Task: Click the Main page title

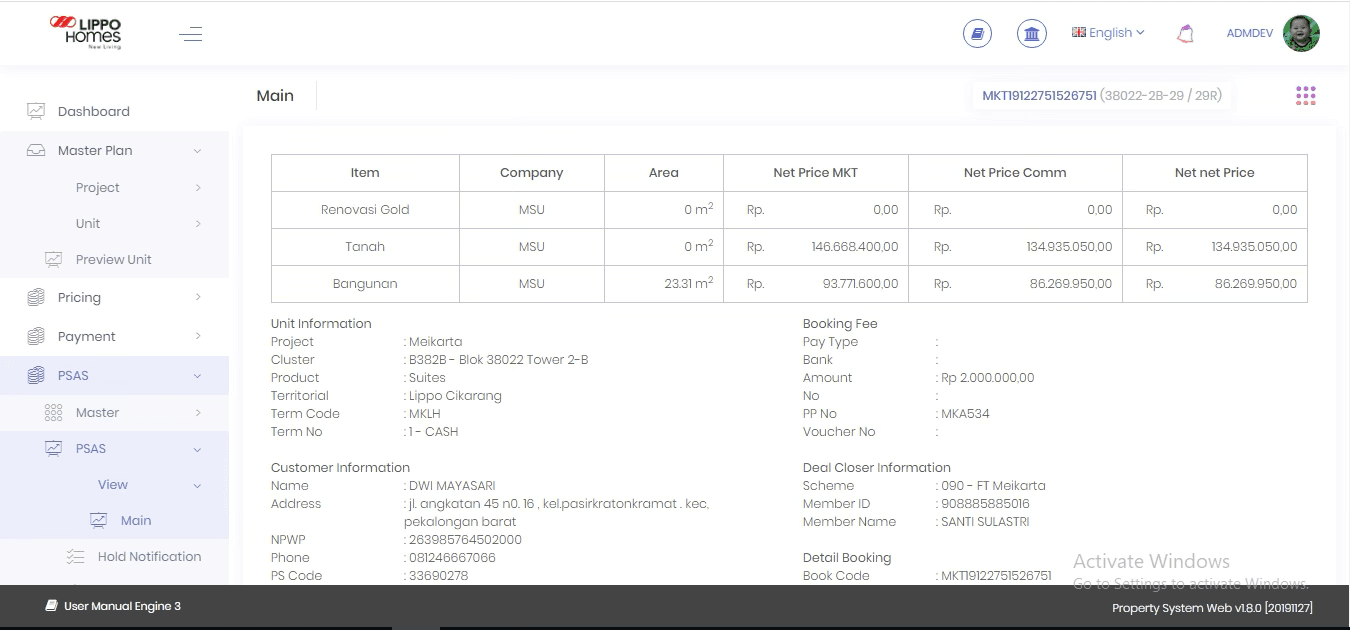Action: click(x=275, y=96)
